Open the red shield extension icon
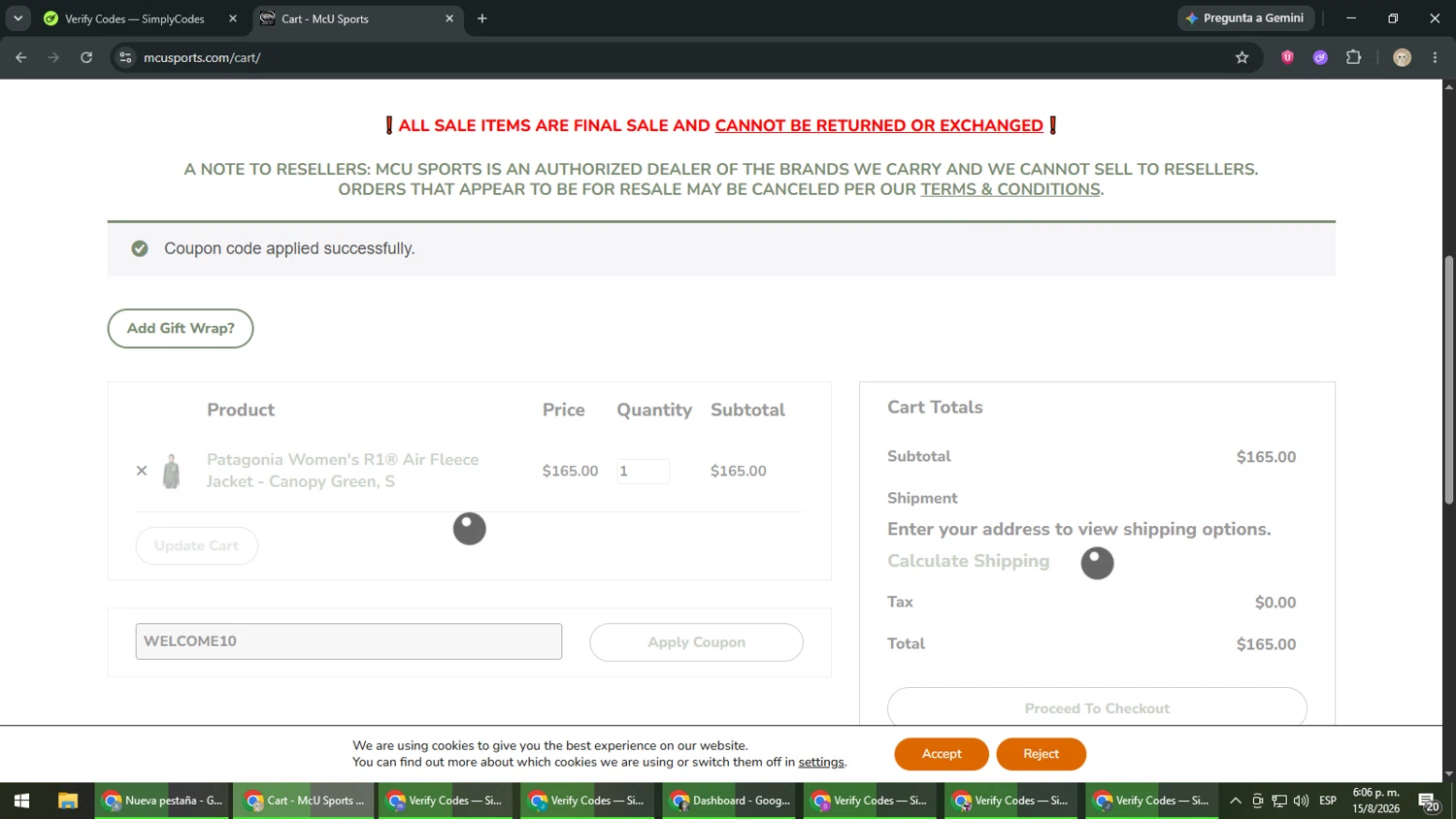The image size is (1456, 819). 1288,57
